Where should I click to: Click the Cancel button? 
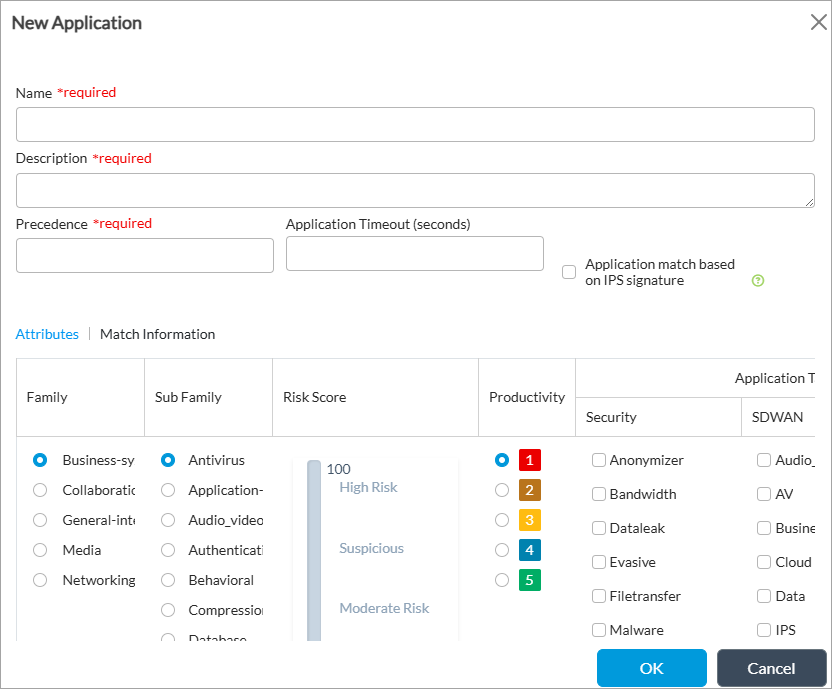click(771, 668)
